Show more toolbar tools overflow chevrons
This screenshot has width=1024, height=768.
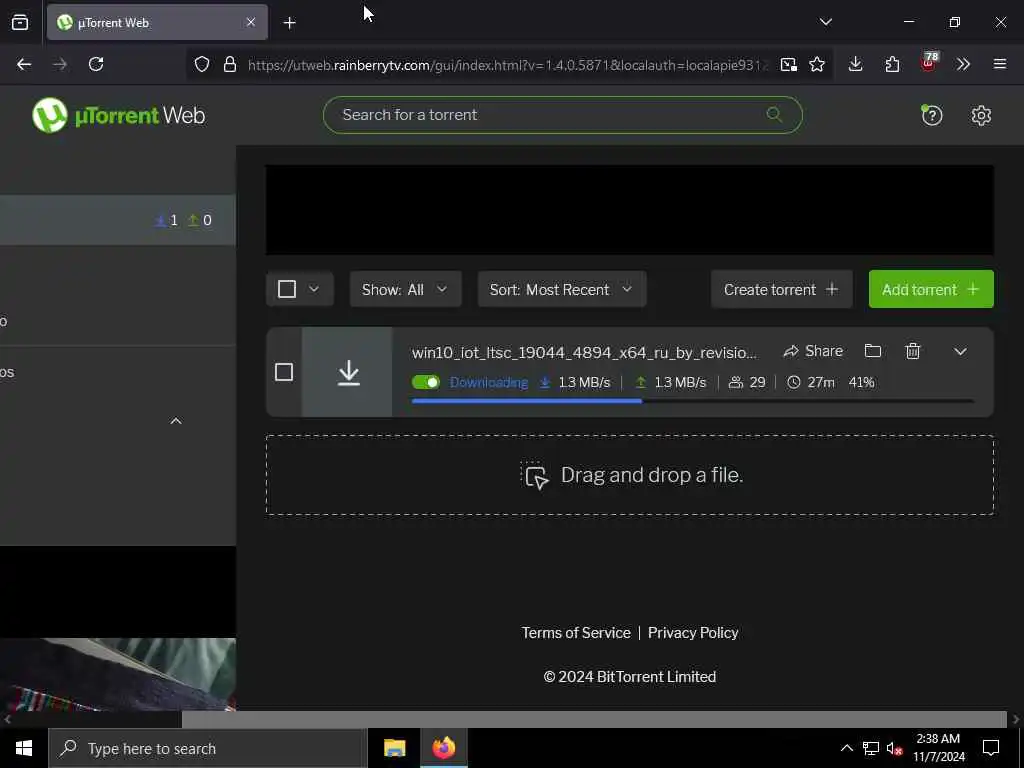pyautogui.click(x=963, y=64)
